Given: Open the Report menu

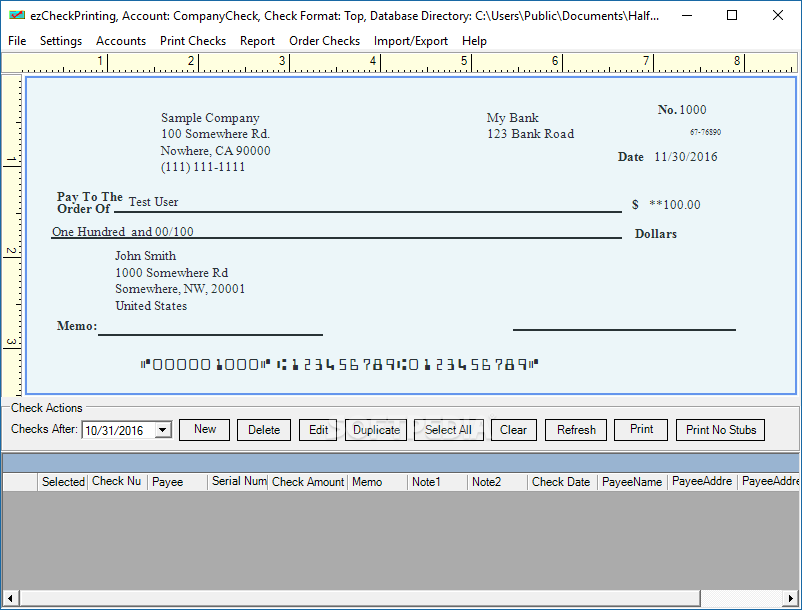Looking at the screenshot, I should pyautogui.click(x=257, y=41).
